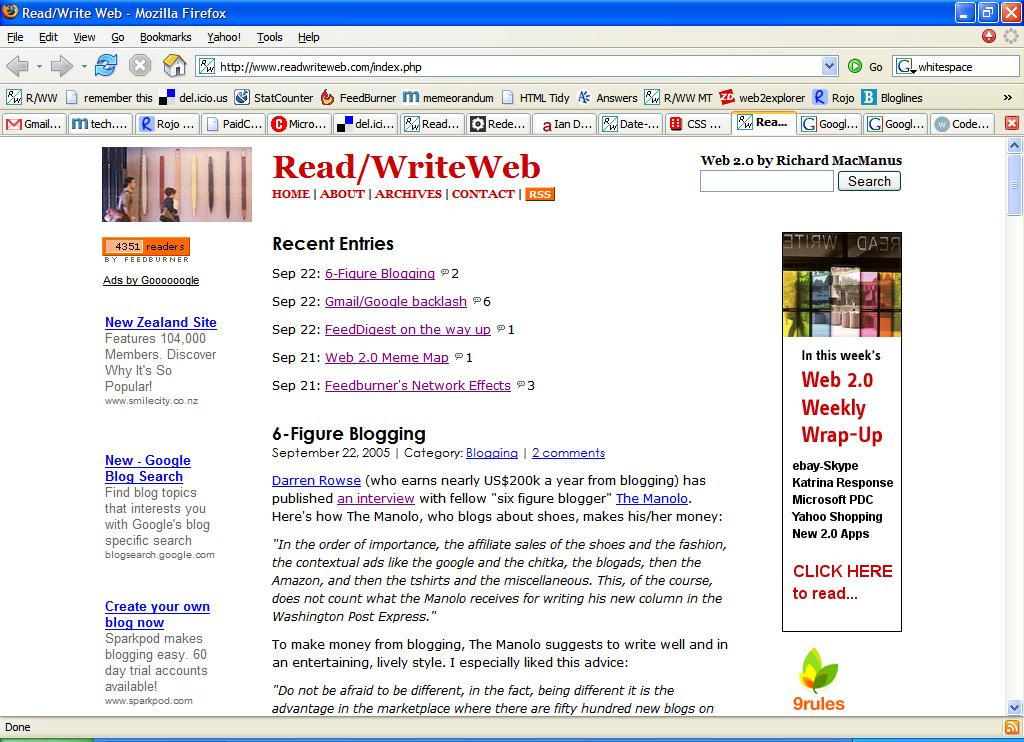Open the StatCounter bookmark
Image resolution: width=1024 pixels, height=742 pixels.
[x=274, y=97]
